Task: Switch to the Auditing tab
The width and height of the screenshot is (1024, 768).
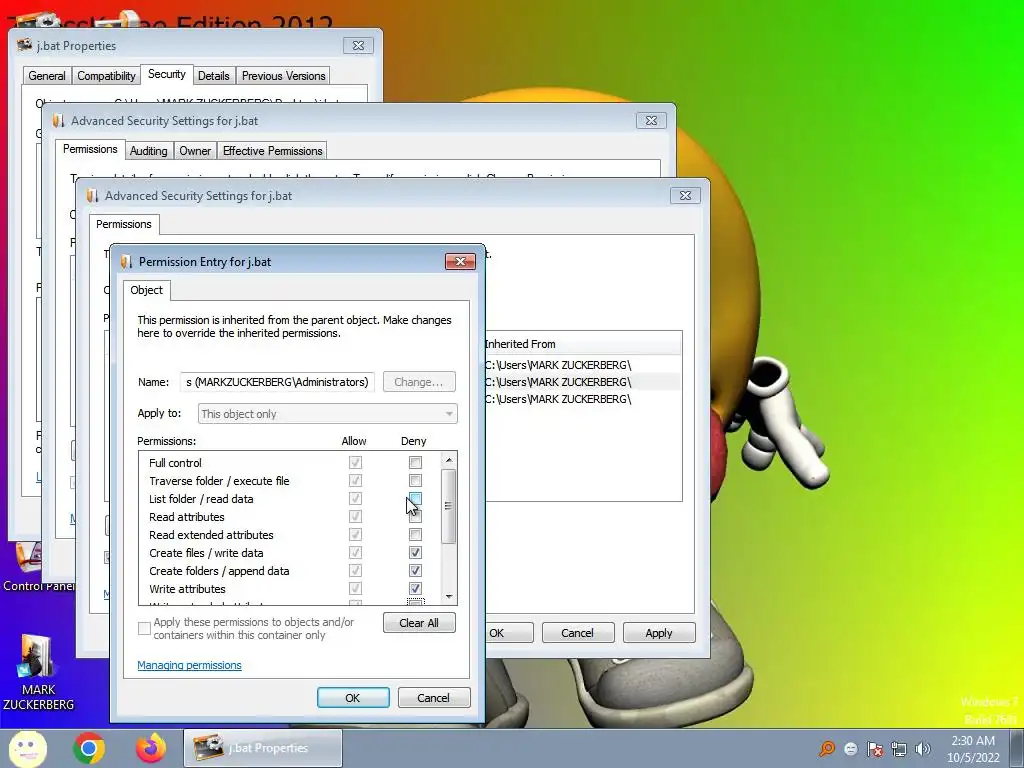Action: coord(148,151)
